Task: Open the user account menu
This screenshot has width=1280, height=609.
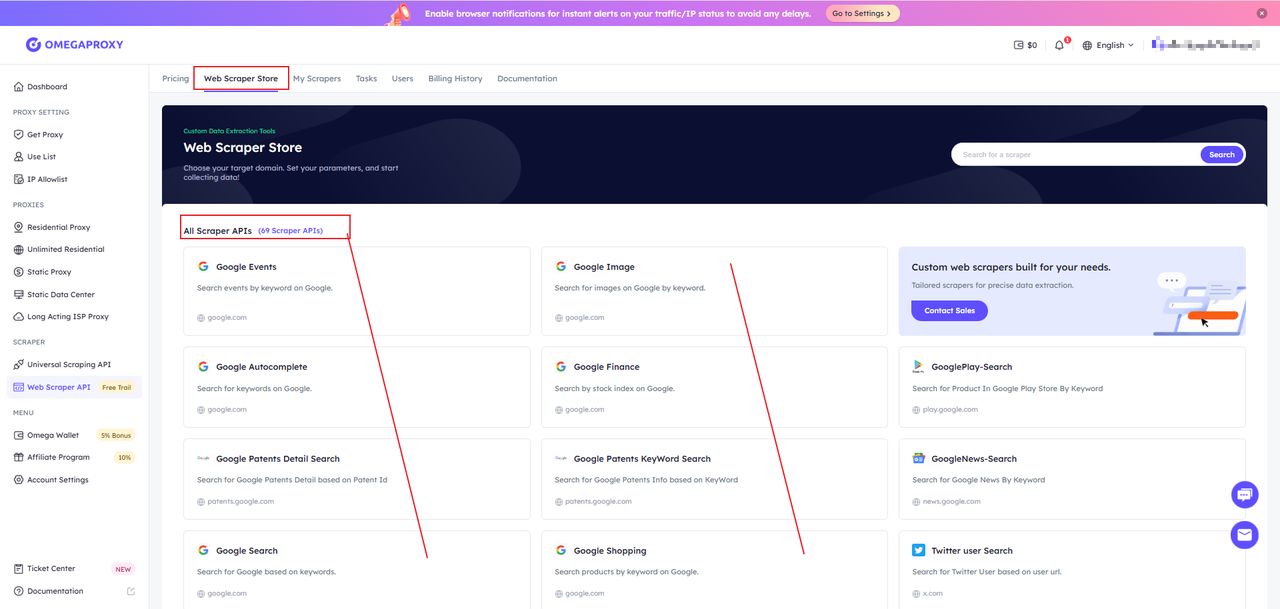Action: click(x=1205, y=45)
